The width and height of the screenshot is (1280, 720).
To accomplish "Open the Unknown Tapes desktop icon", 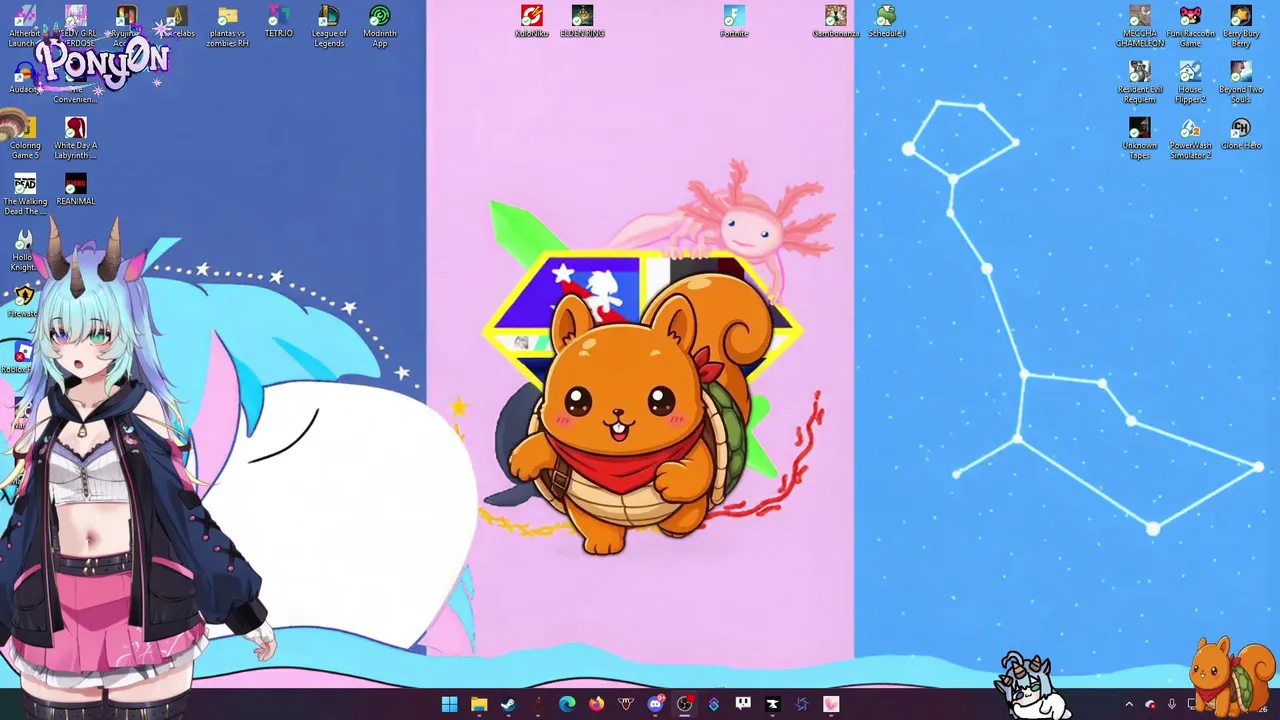I will [1140, 138].
